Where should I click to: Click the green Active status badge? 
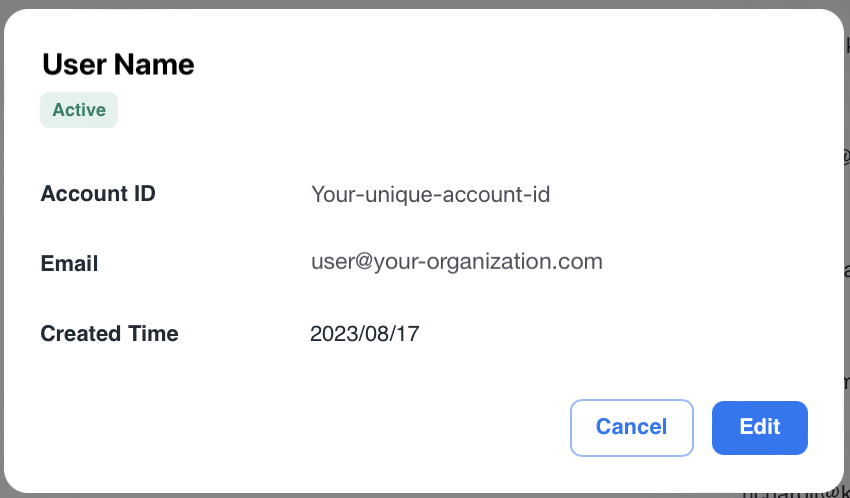point(79,110)
